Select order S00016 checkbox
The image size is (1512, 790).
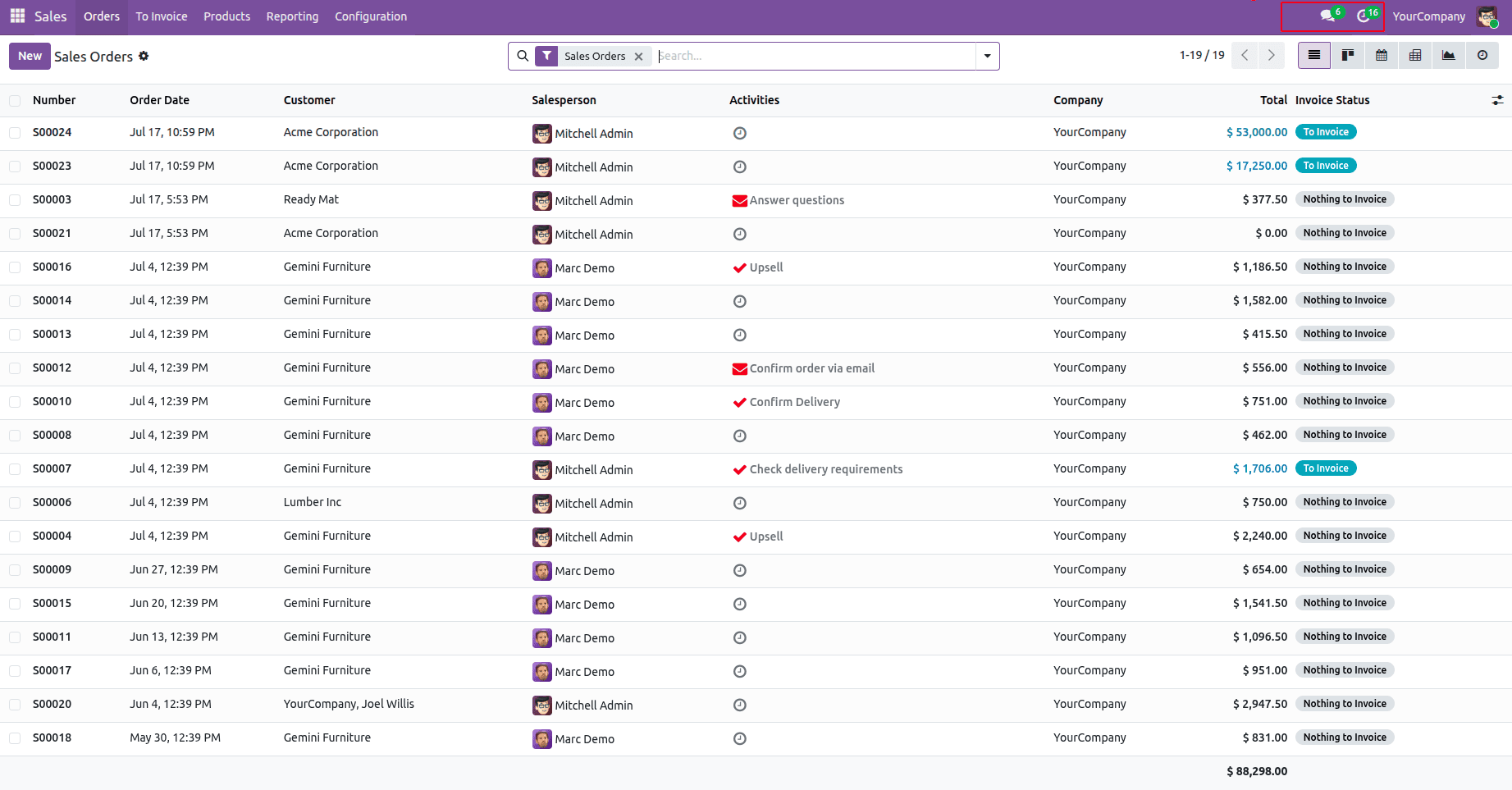coord(15,267)
